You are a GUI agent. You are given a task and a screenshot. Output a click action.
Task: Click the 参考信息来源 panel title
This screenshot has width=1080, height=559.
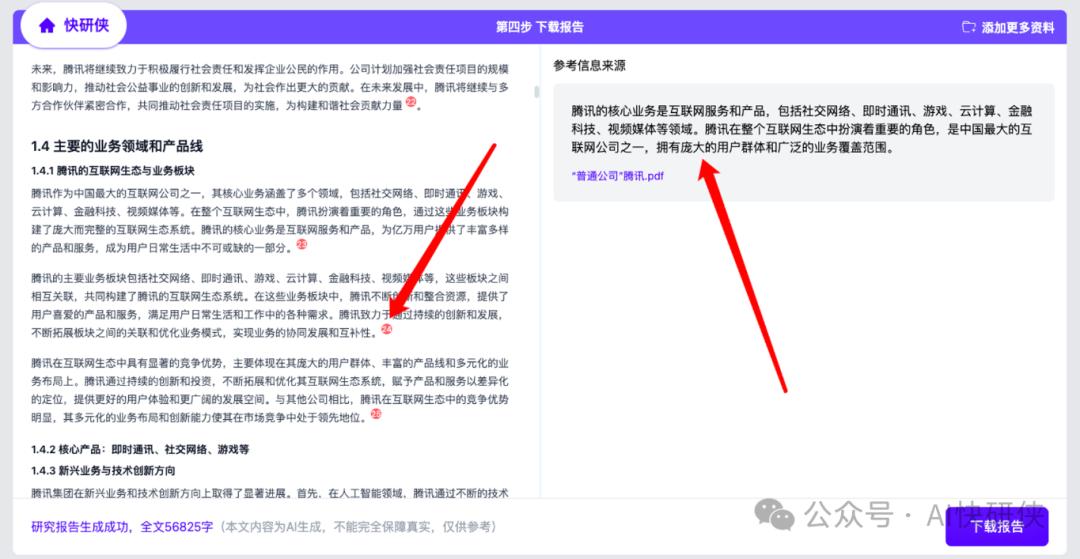click(590, 66)
